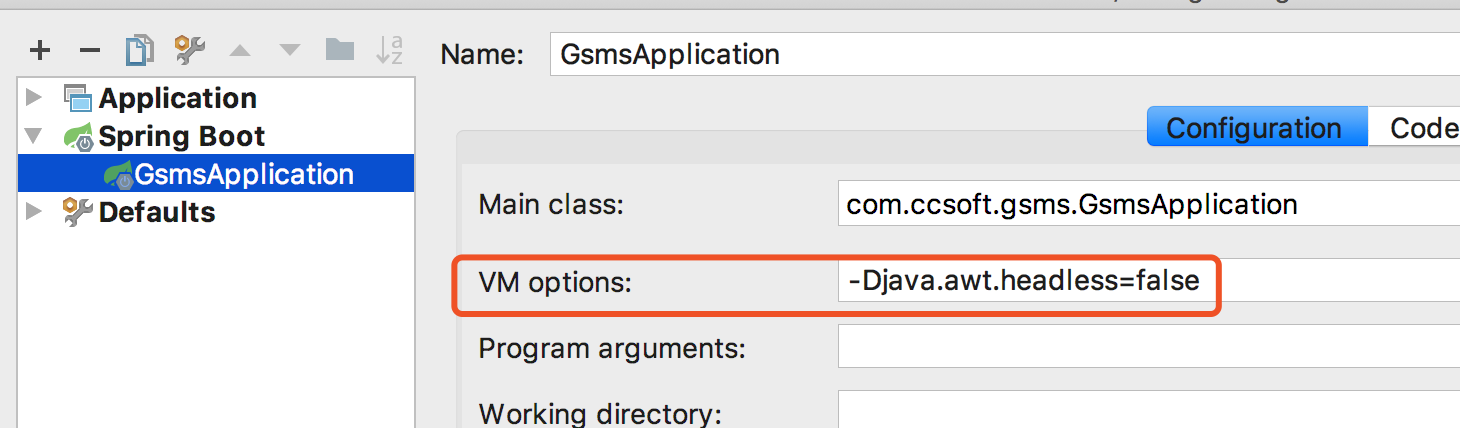1460x428 pixels.
Task: Open the Code Coverage tab
Action: coord(1414,128)
